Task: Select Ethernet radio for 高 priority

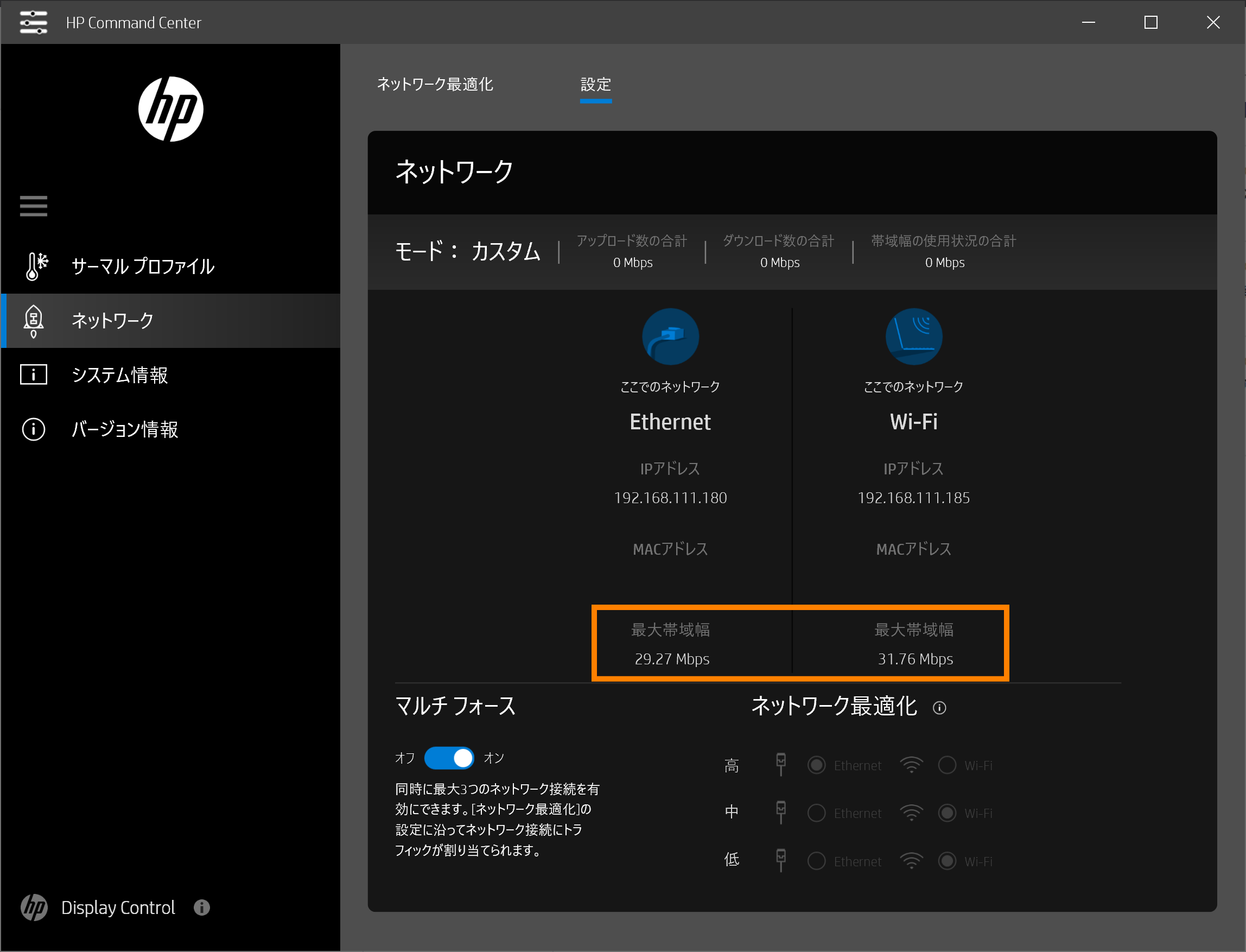Action: 817,766
